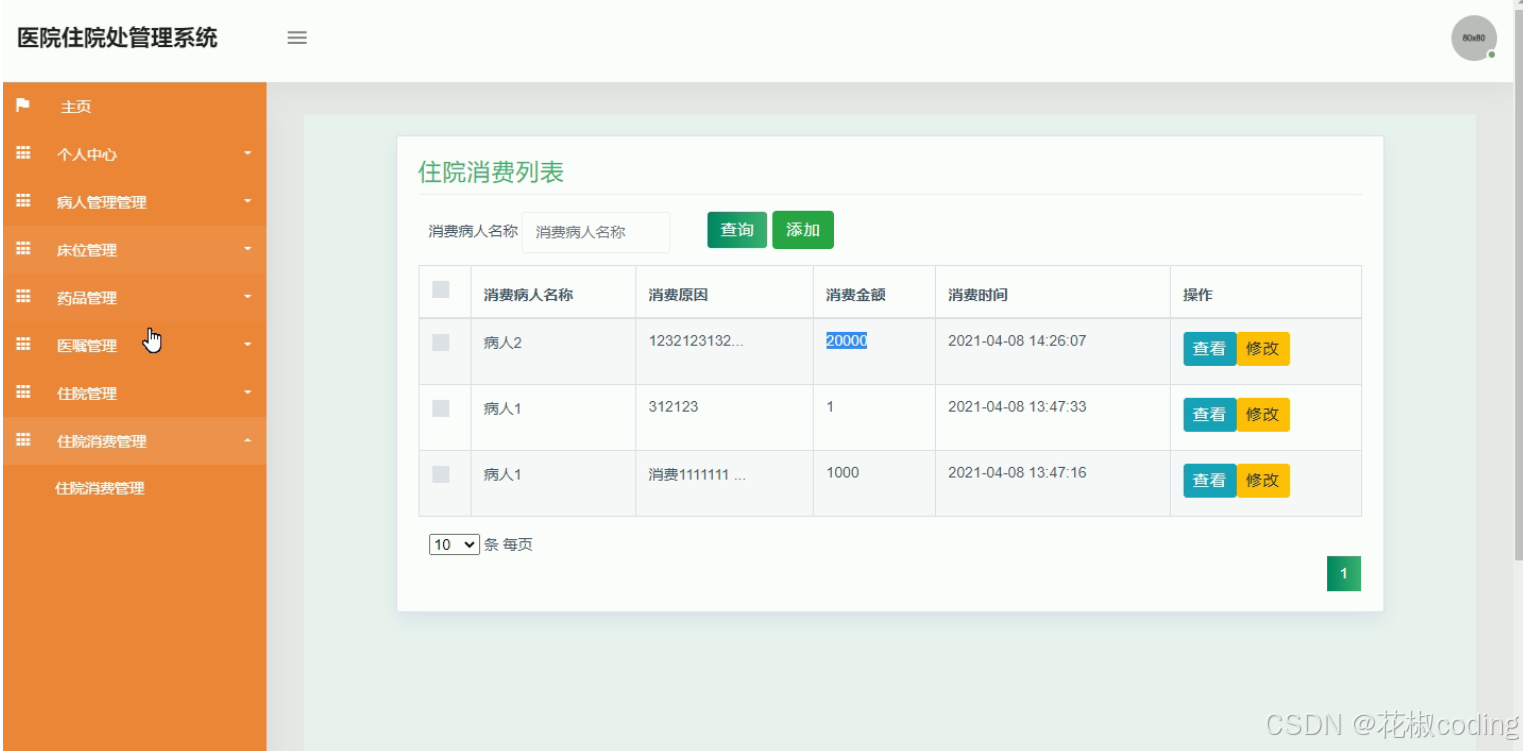This screenshot has height=751, width=1523.
Task: Open the 主页 menu item
Action: (x=77, y=106)
